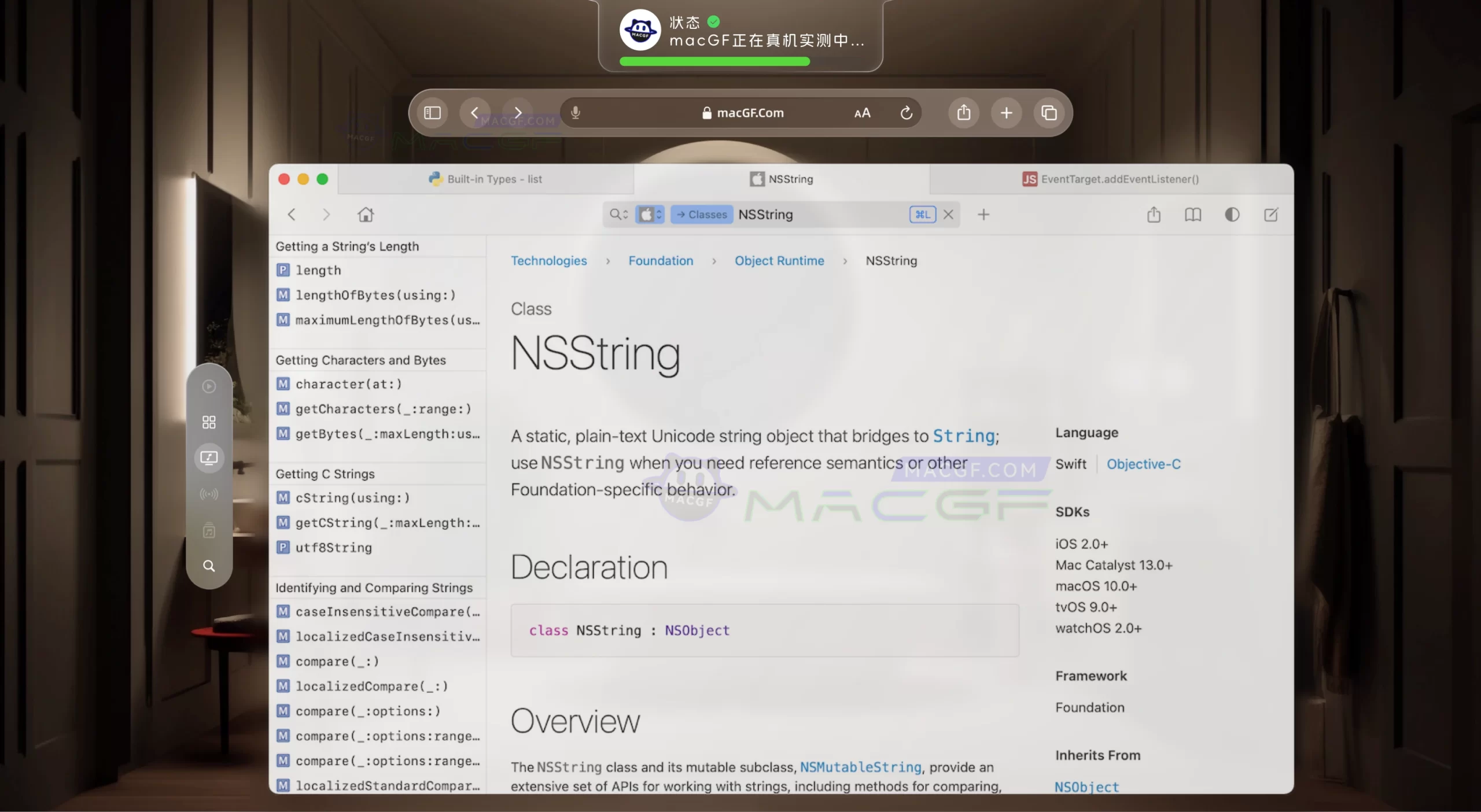Click the green status progress bar
Screen dimensions: 1481x812
point(714,61)
